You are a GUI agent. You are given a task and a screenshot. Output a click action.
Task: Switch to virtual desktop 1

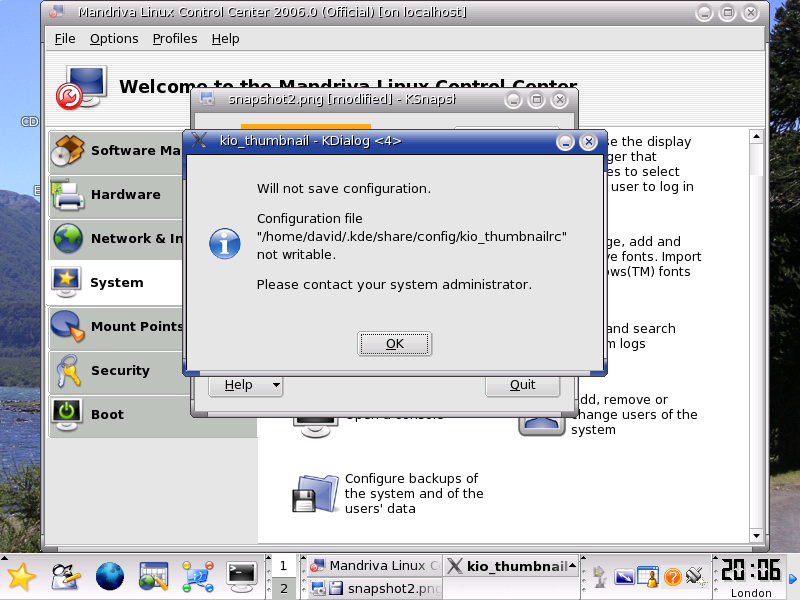(x=283, y=566)
